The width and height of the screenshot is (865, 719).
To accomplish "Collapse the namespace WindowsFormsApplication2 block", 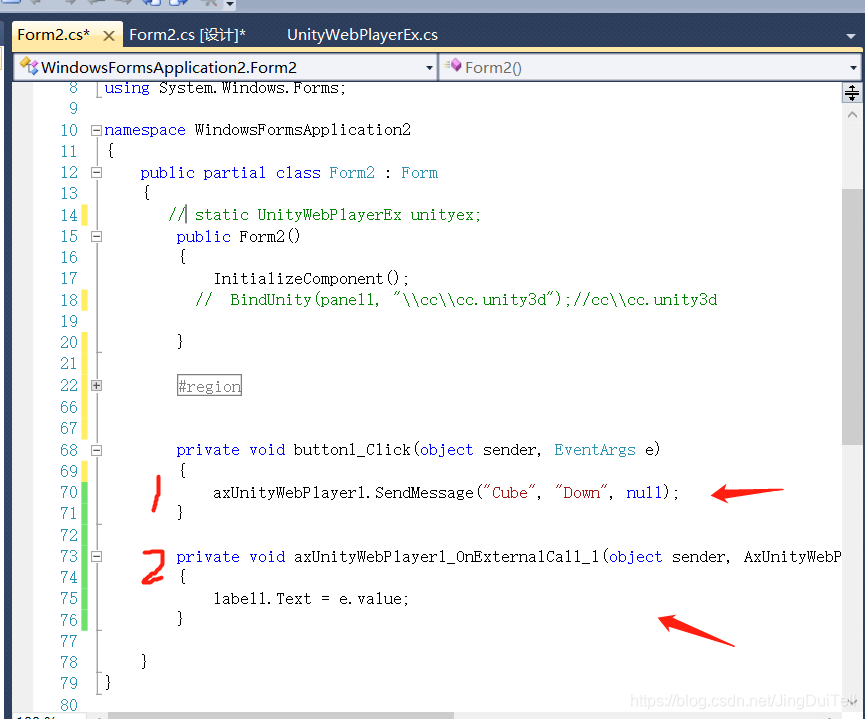I will [x=96, y=130].
